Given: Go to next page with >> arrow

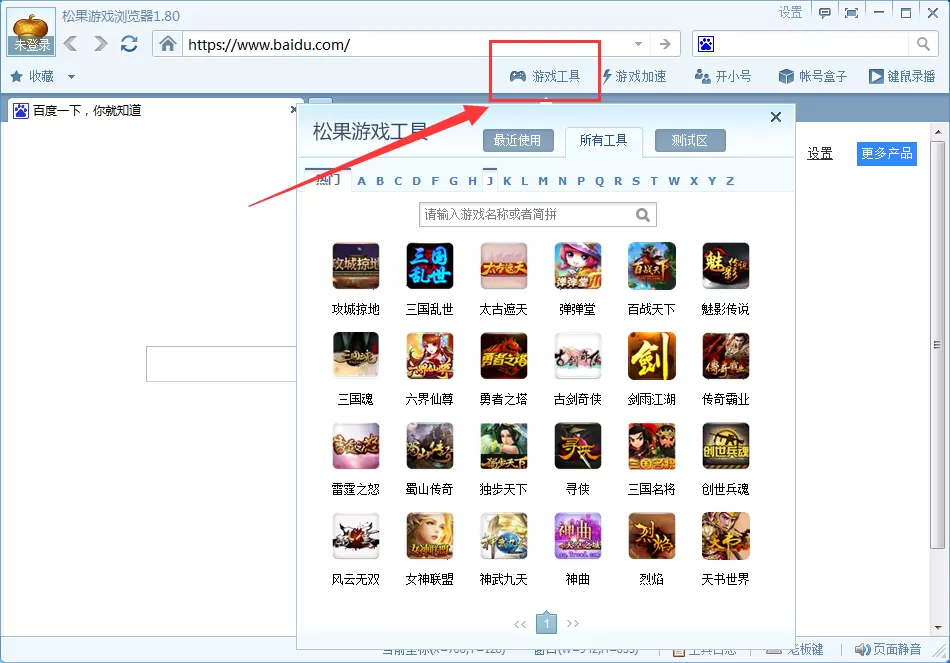Looking at the screenshot, I should (x=573, y=624).
